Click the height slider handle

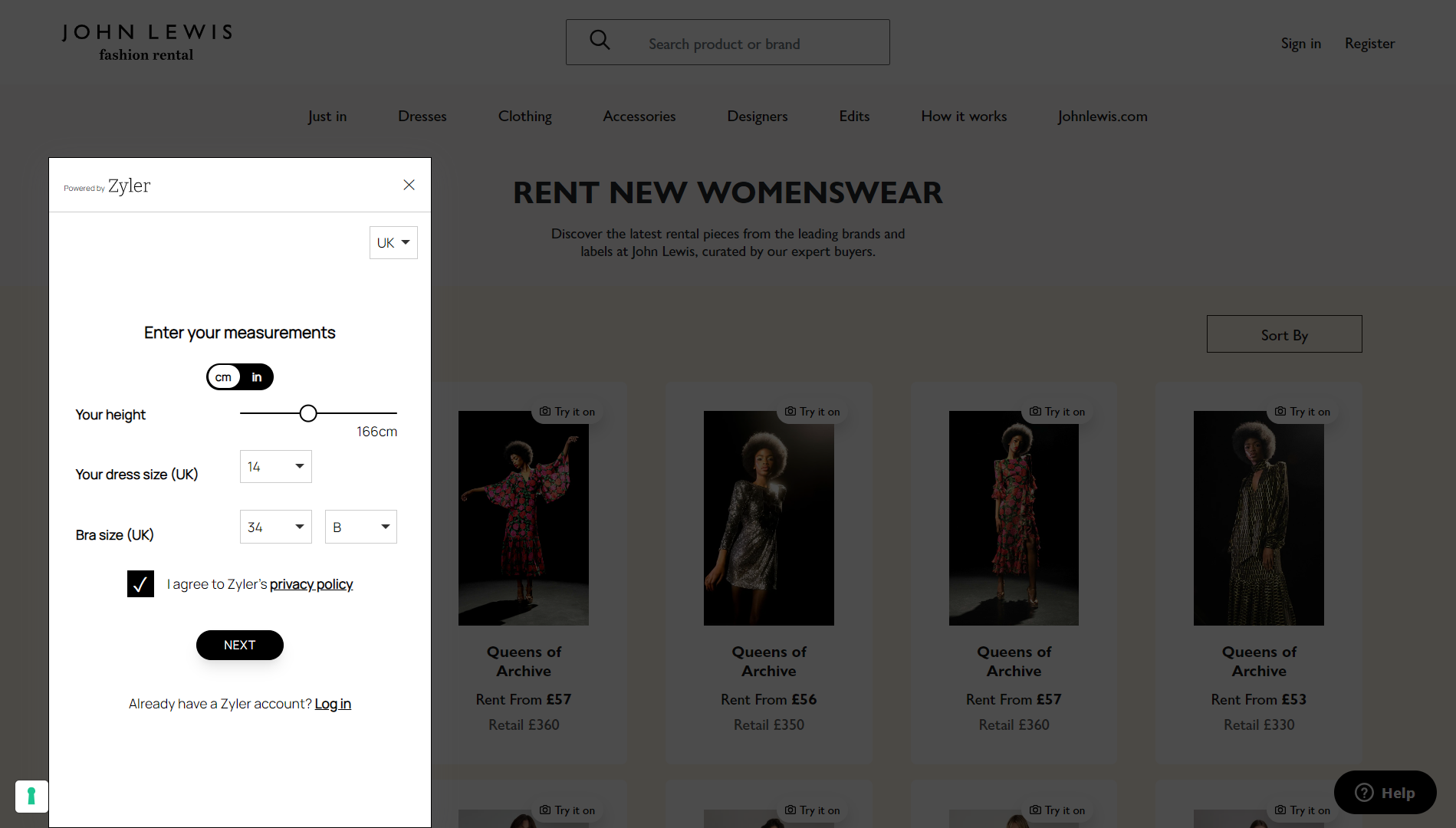[x=308, y=413]
